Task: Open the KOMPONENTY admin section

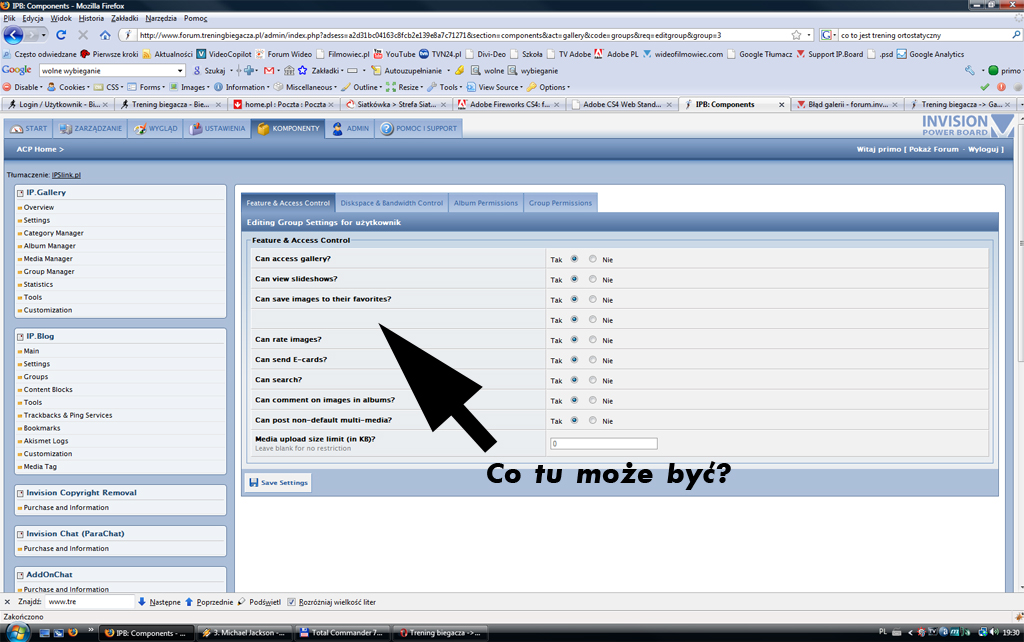Action: [288, 128]
